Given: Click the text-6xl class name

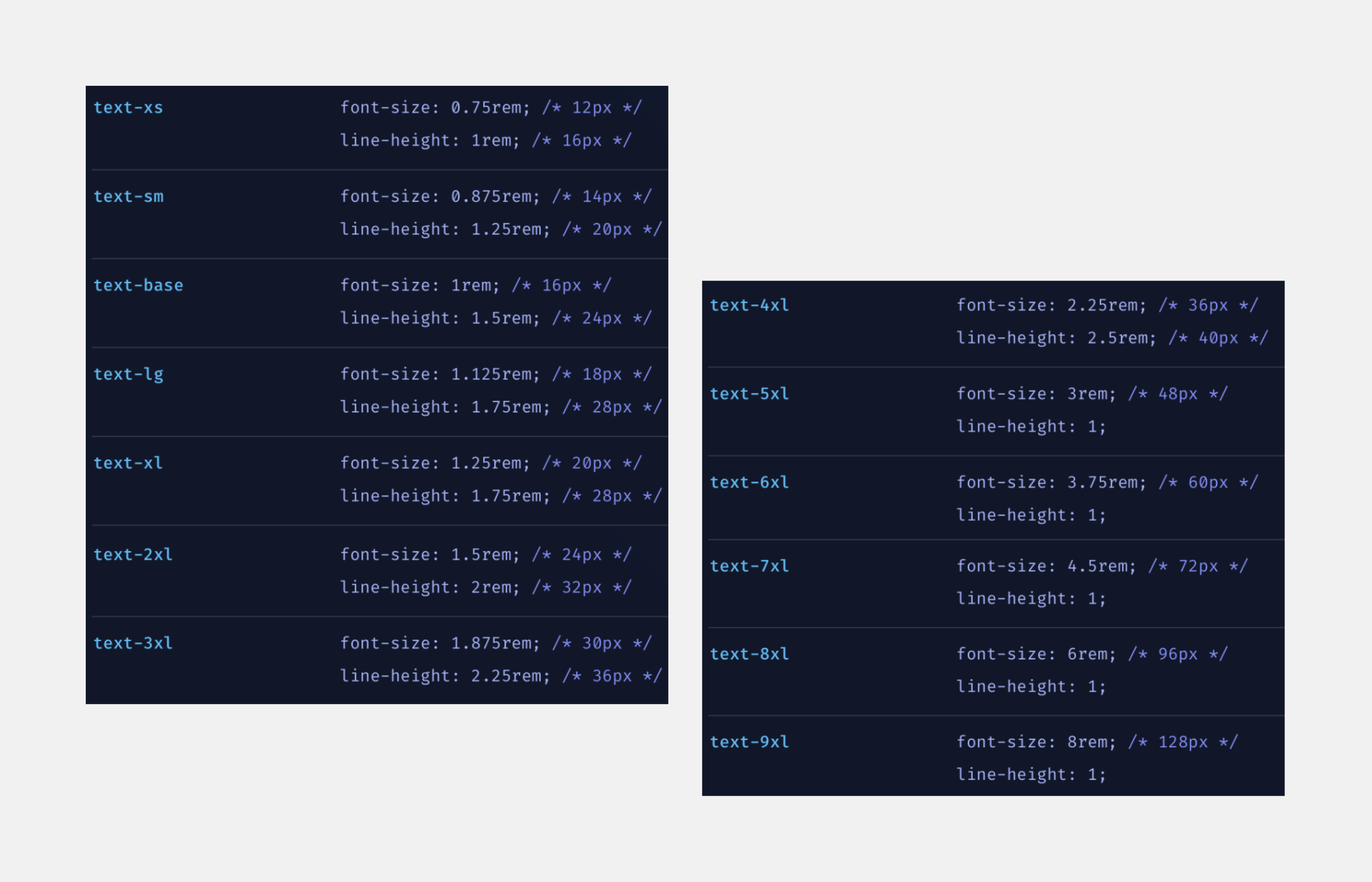Looking at the screenshot, I should click(x=749, y=482).
